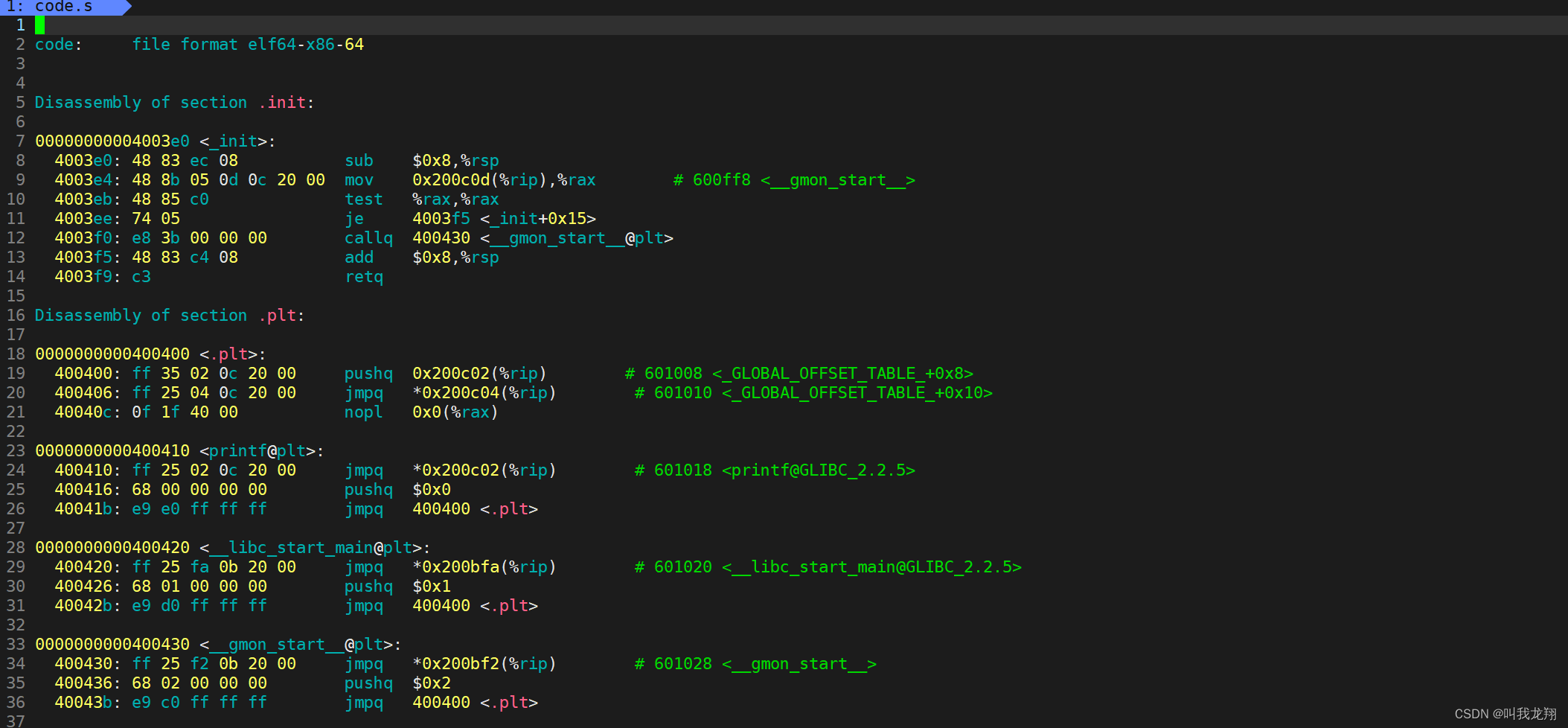This screenshot has width=1568, height=728.
Task: Click comment '<__libc_start_main@GLIBC_2.2.5>'
Action: [871, 567]
